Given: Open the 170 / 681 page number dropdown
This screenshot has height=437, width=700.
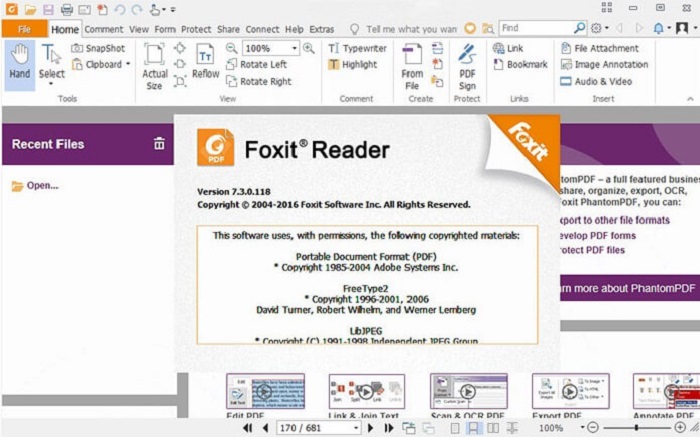Looking at the screenshot, I should point(356,428).
